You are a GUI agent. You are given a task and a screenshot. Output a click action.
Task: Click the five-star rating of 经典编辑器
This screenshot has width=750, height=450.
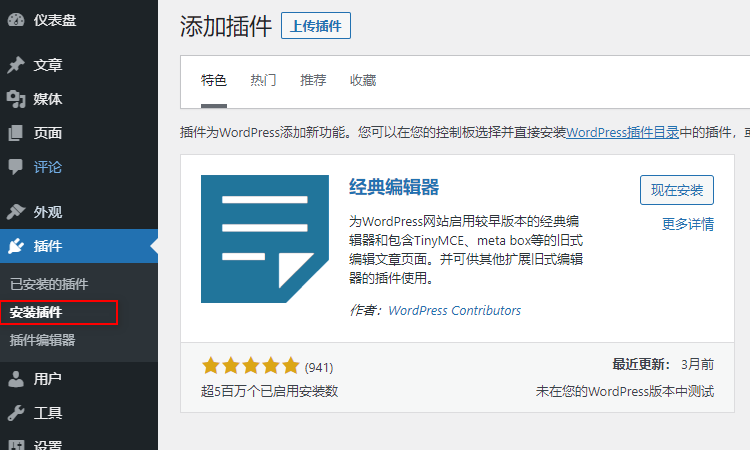(251, 366)
